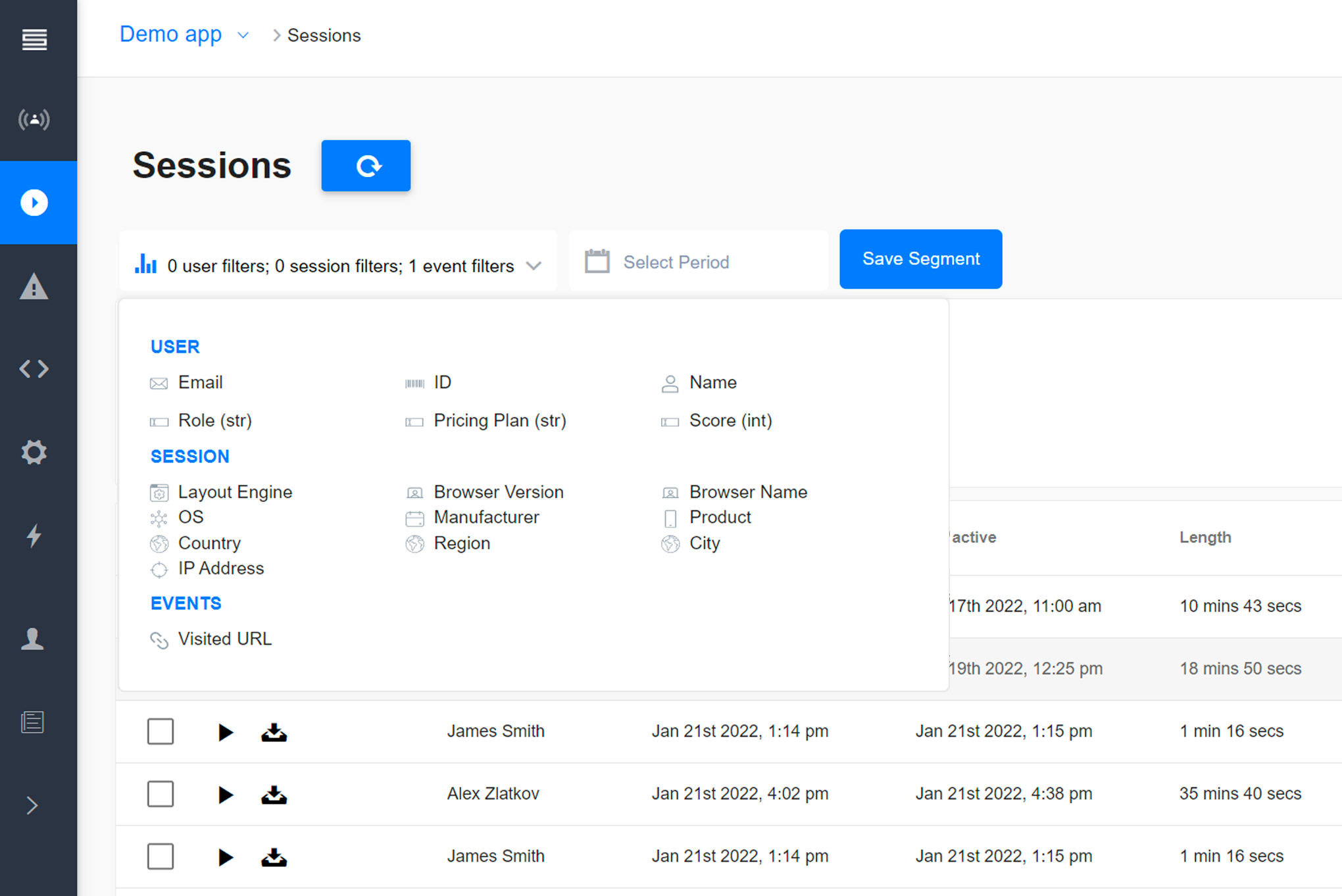Open the live users broadcast icon
Screen dimensions: 1342x896
tap(34, 120)
